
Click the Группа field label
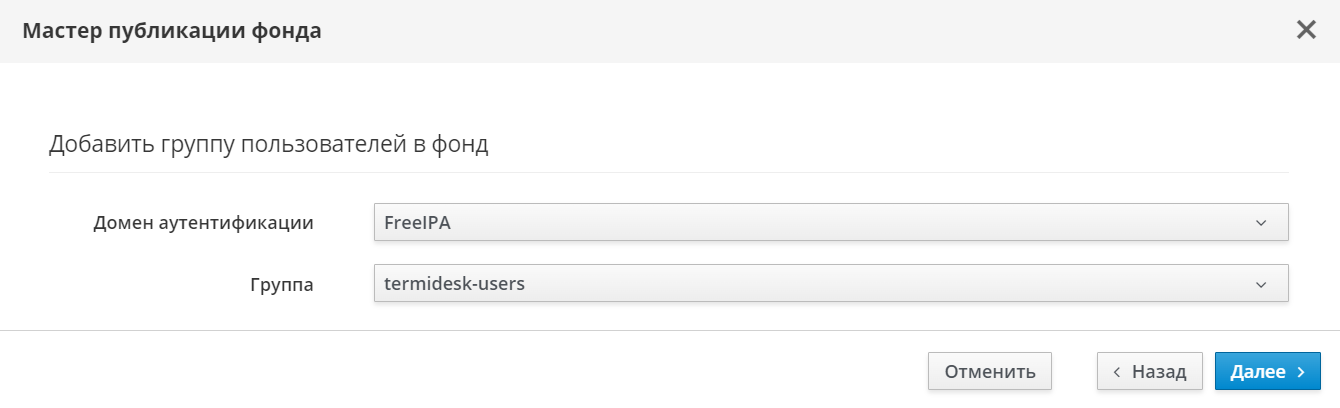tap(281, 285)
